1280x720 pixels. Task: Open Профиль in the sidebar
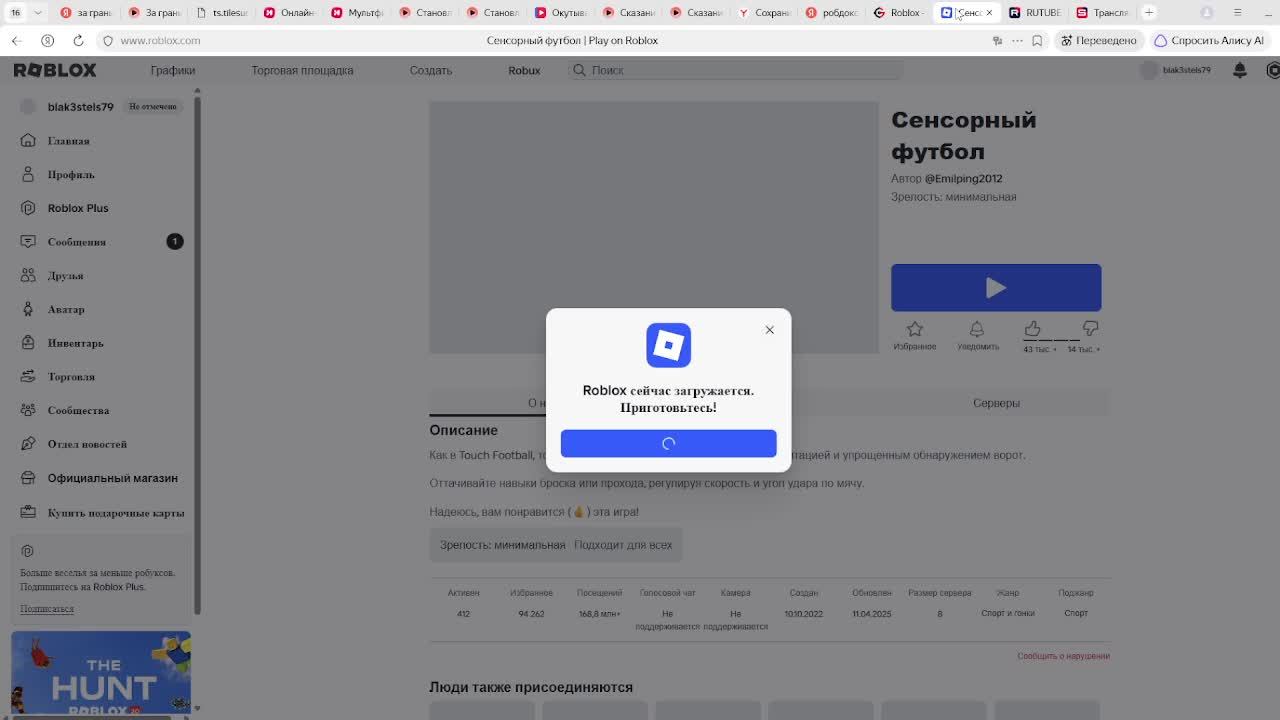point(71,174)
